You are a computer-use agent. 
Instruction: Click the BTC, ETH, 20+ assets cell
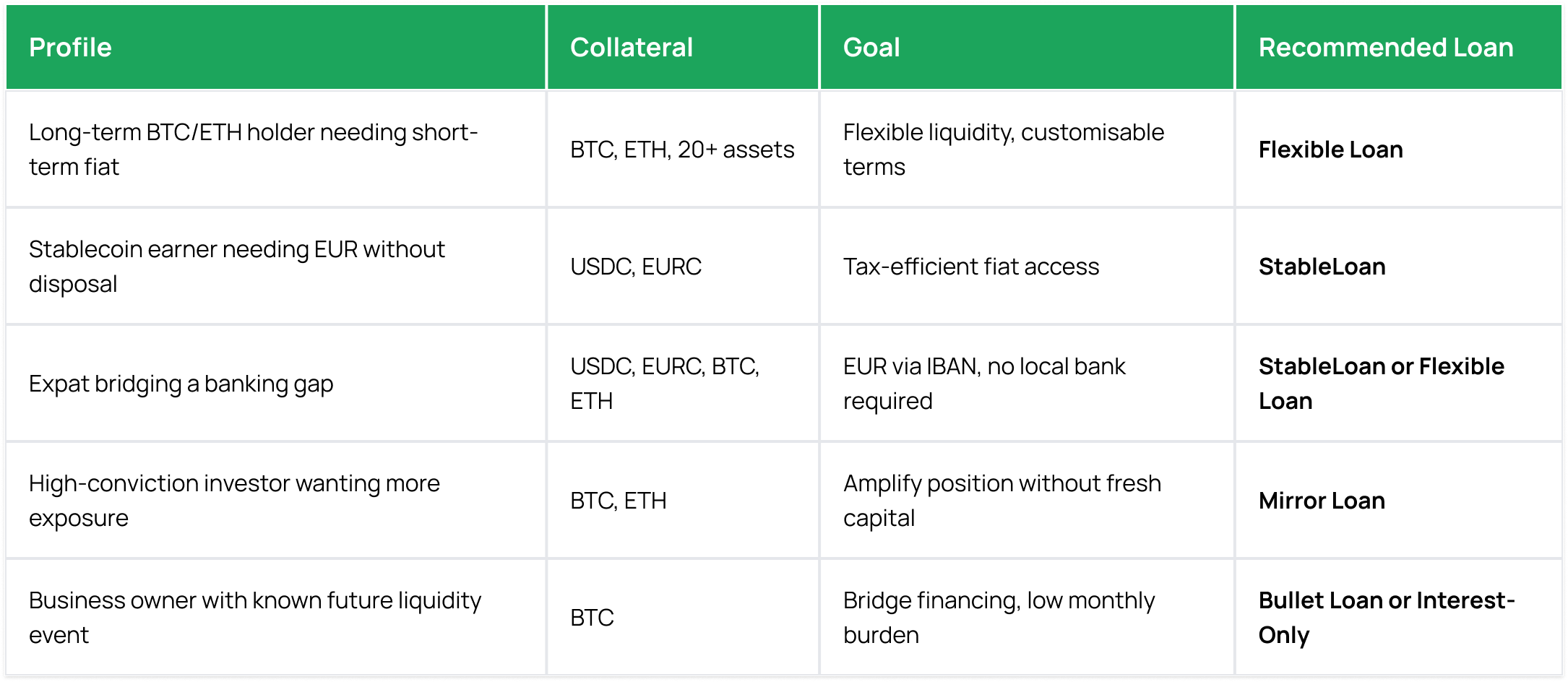coord(681,150)
